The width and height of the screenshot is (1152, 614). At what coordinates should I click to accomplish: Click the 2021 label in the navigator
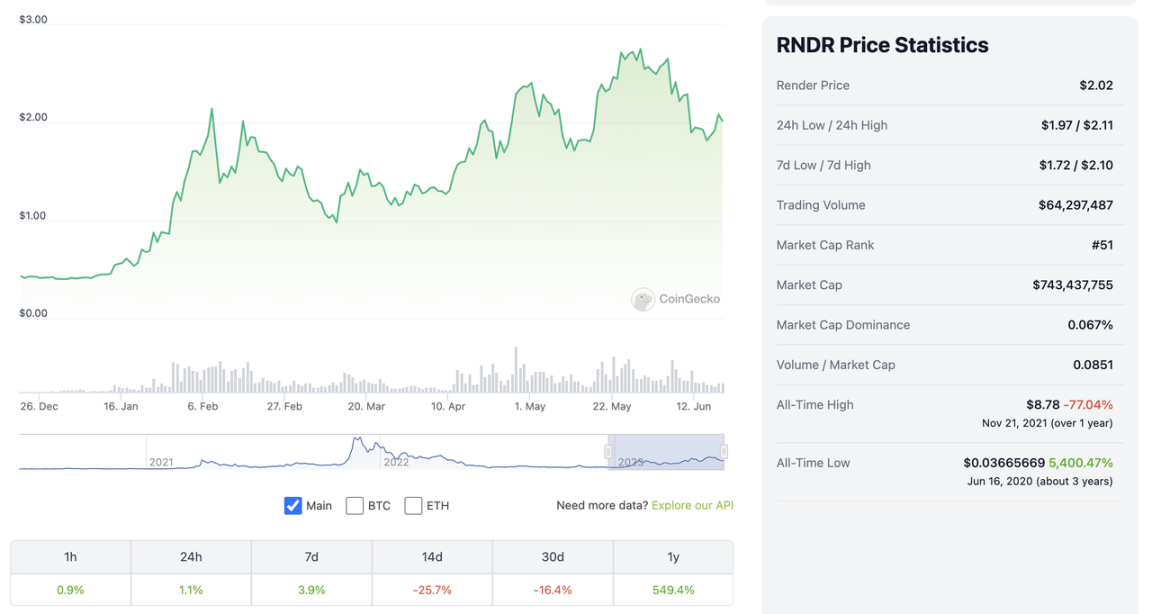coord(161,462)
